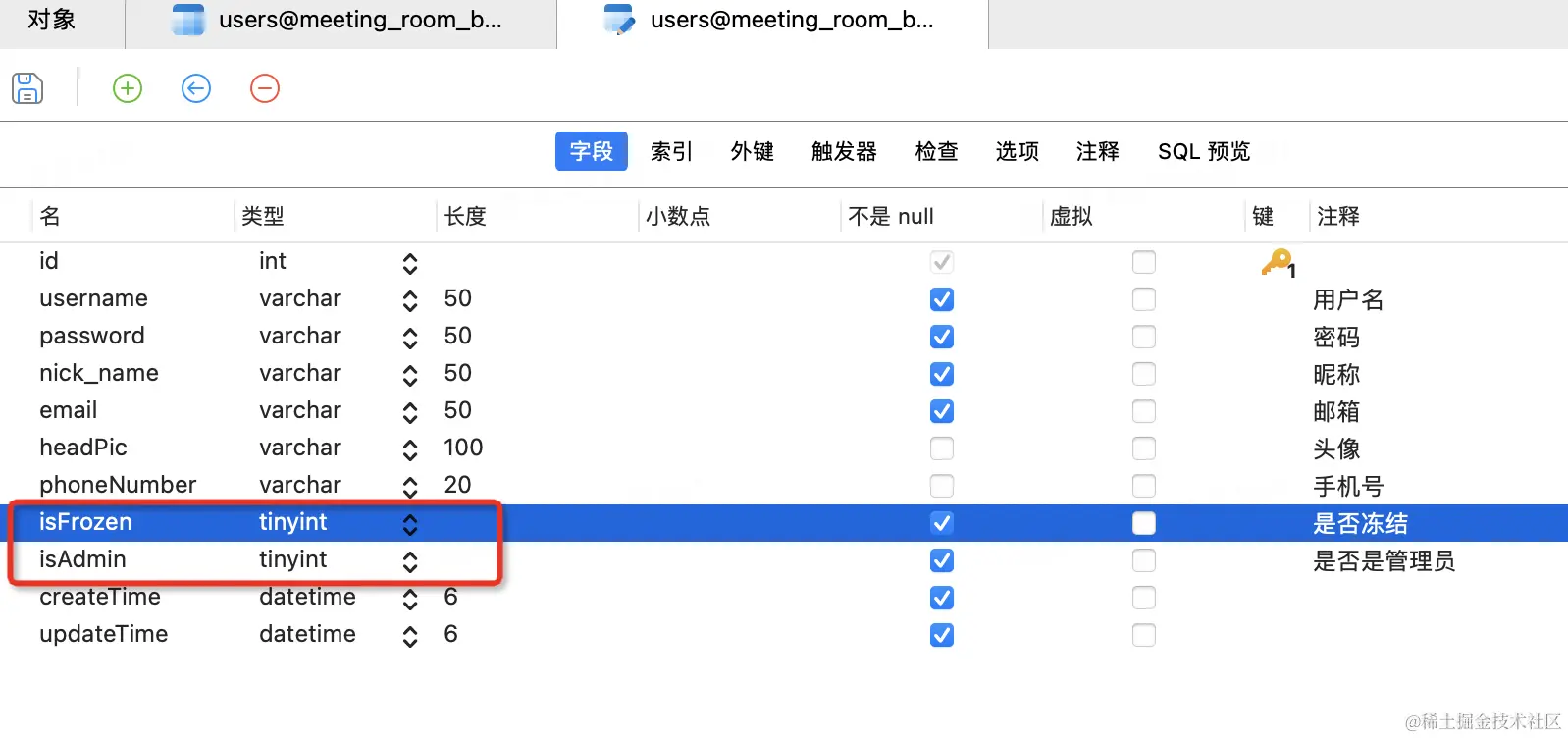Open the 选项 tab
Image resolution: width=1568 pixels, height=738 pixels.
[1018, 151]
